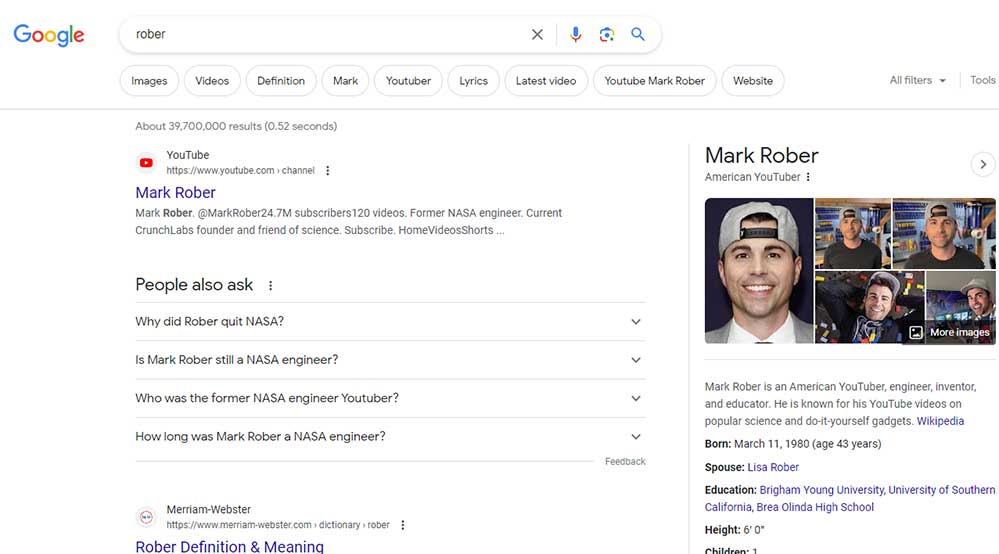Expand "Is Mark Rober still a NASA engineer?"
The image size is (999, 554).
pos(390,360)
